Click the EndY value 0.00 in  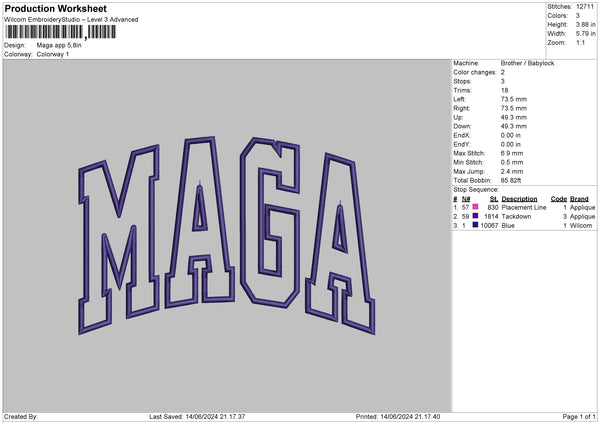pos(510,144)
